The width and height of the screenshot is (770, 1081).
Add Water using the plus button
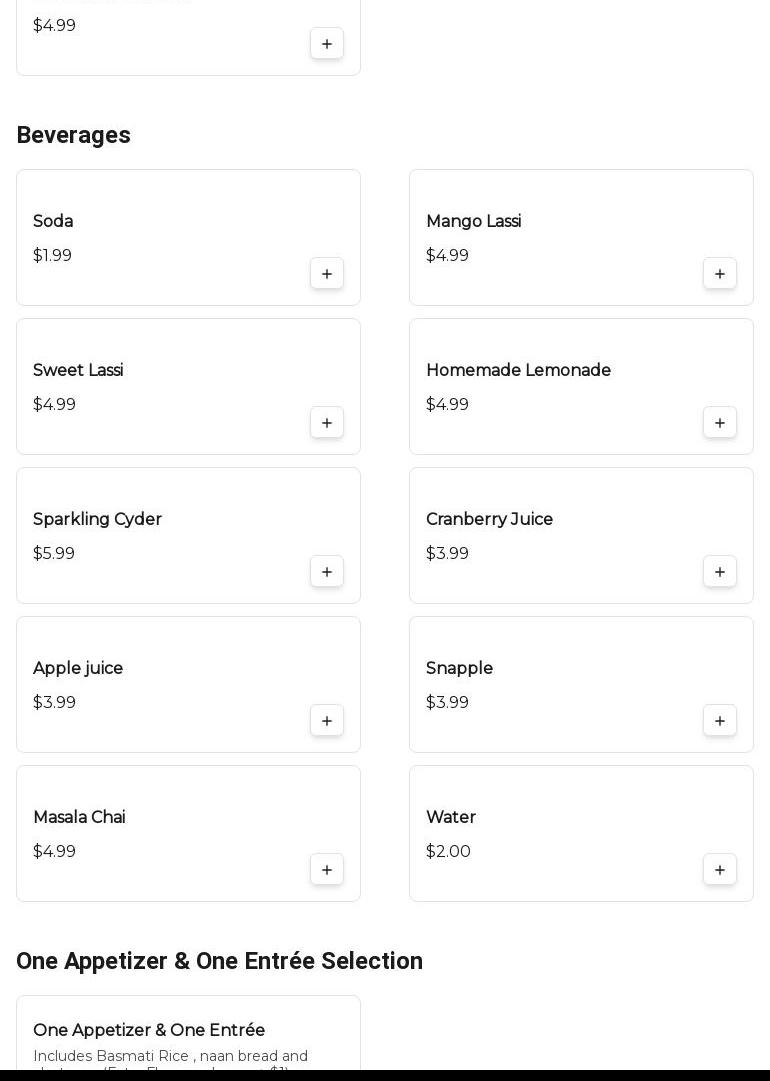(x=720, y=870)
